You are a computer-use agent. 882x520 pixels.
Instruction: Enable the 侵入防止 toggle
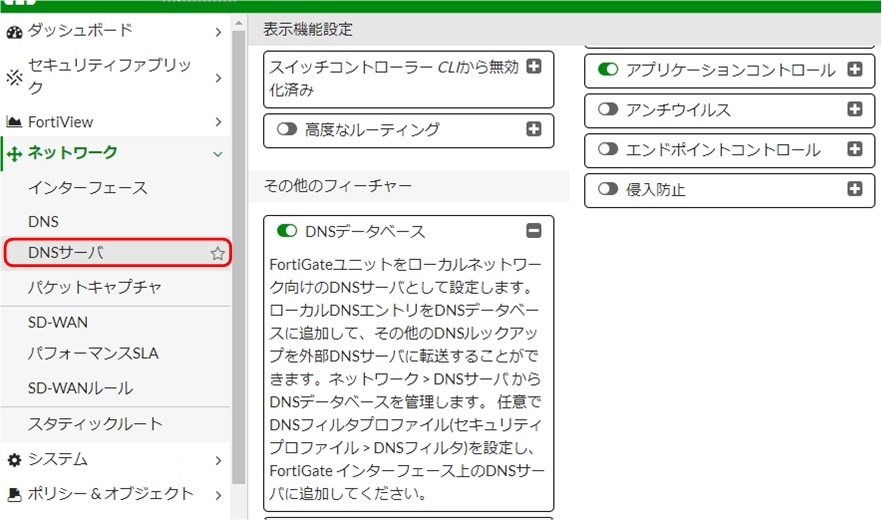608,189
